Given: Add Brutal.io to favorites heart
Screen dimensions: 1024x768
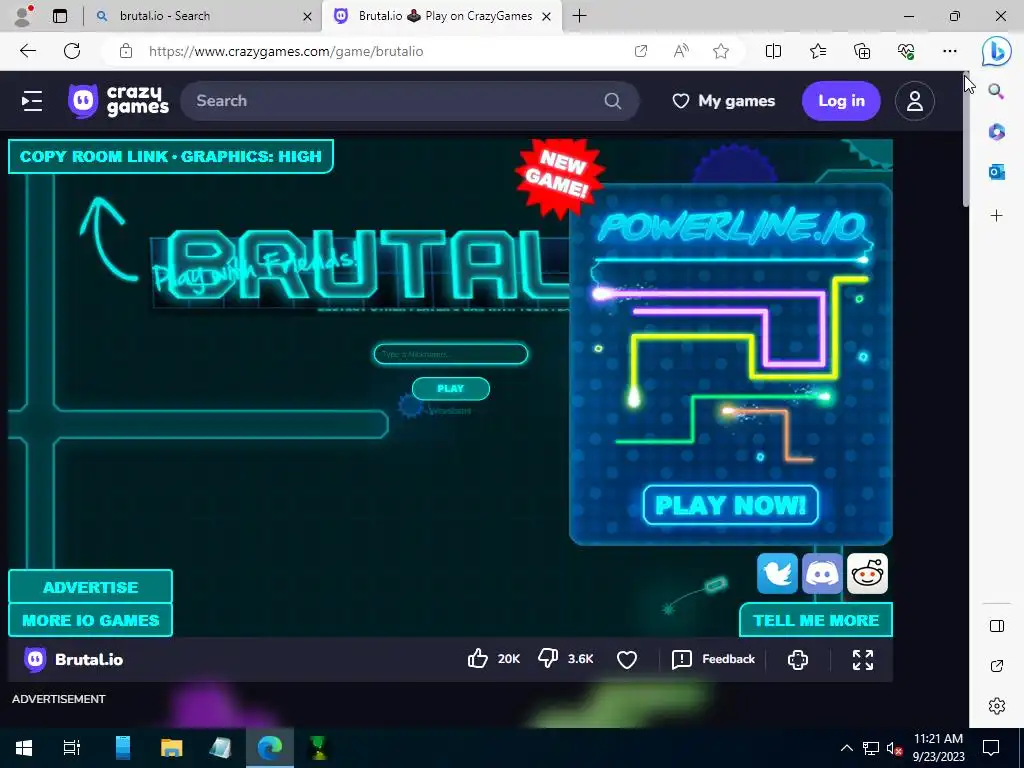Looking at the screenshot, I should [x=627, y=660].
